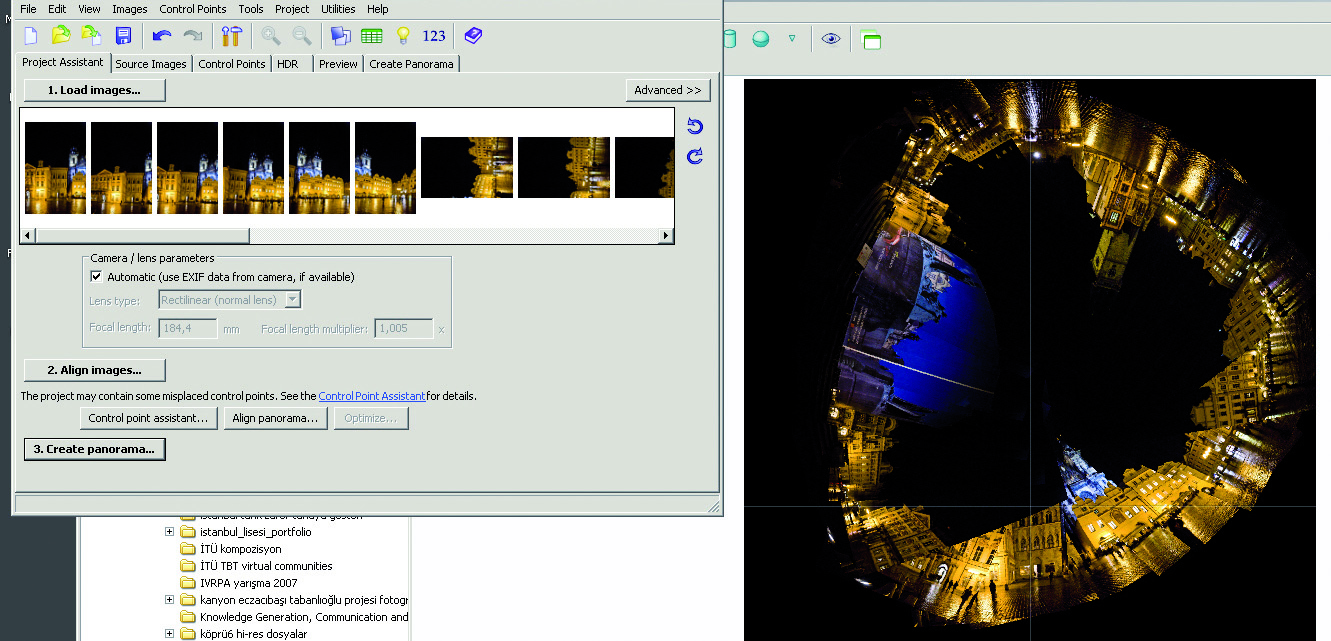Expand the istanbul_lisesi_portfolio folder
This screenshot has width=1331, height=641.
170,532
